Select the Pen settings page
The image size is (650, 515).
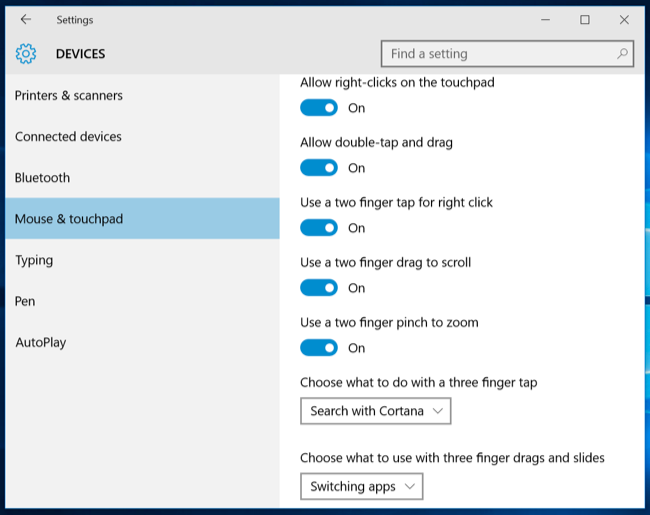tap(26, 301)
